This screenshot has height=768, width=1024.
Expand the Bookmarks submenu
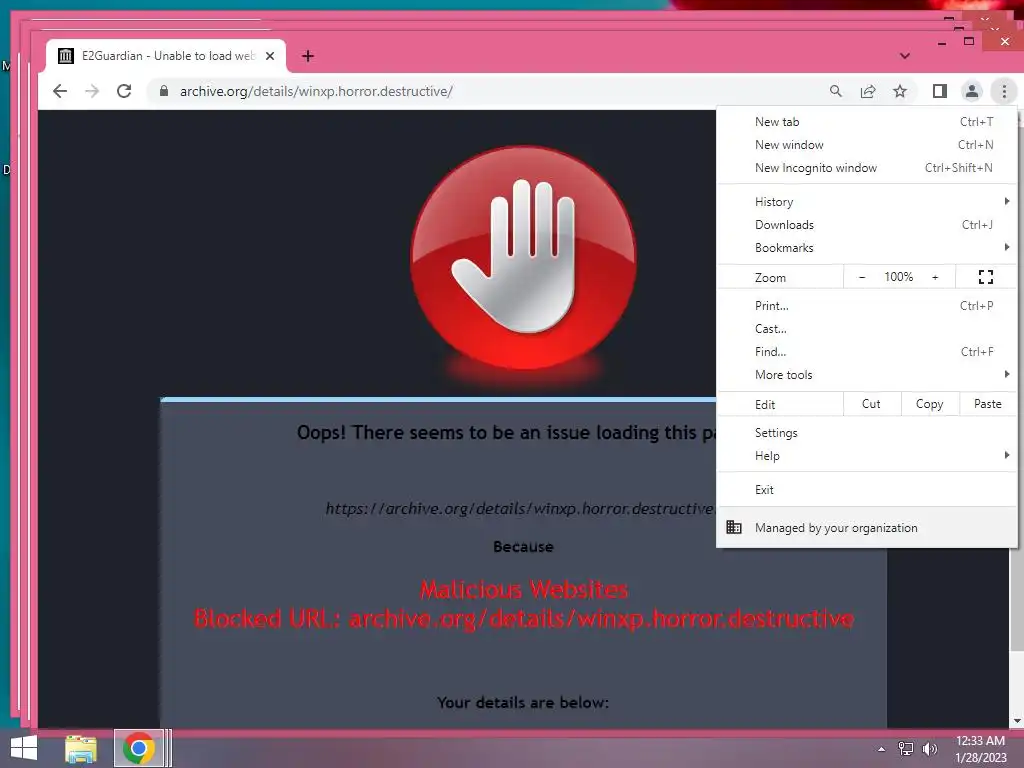[867, 248]
